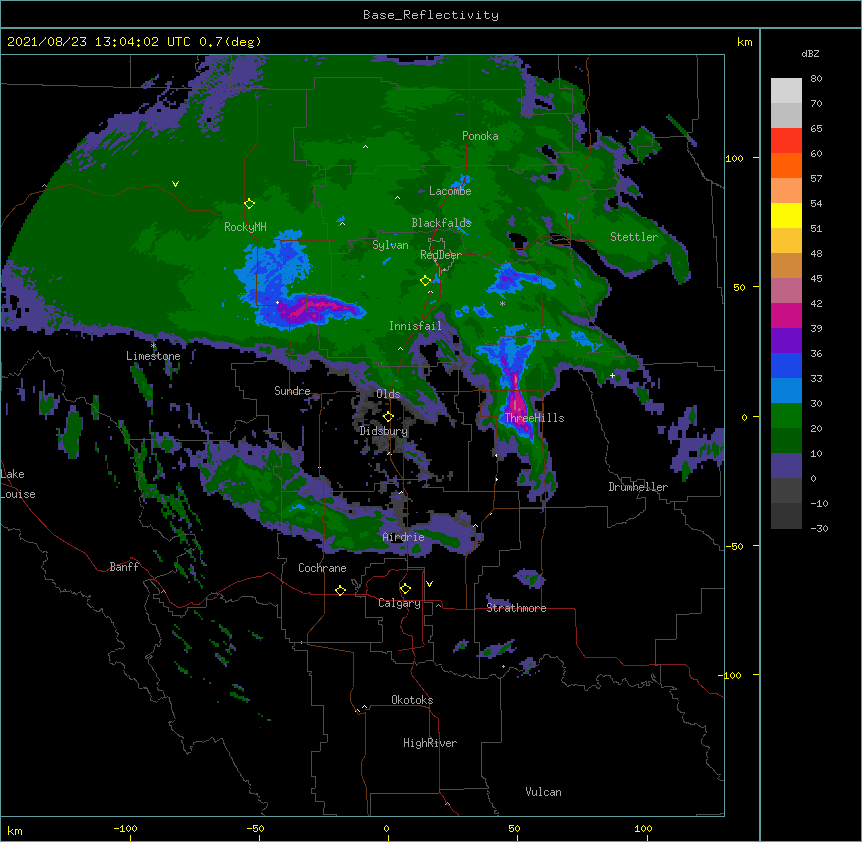862x842 pixels.
Task: Click the RockyMH label
Action: (x=245, y=227)
